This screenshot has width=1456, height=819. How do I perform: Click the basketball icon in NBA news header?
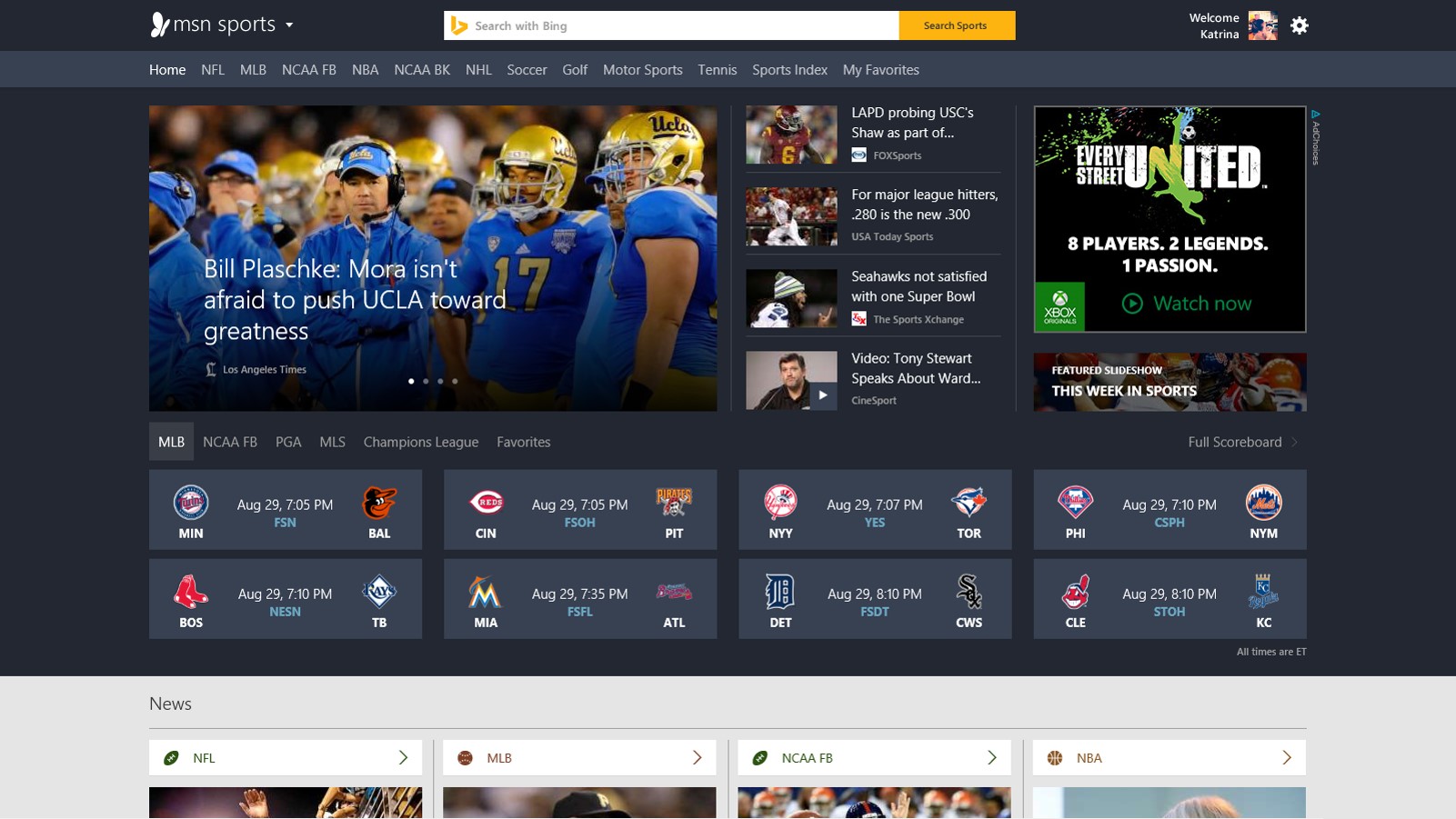pos(1055,758)
